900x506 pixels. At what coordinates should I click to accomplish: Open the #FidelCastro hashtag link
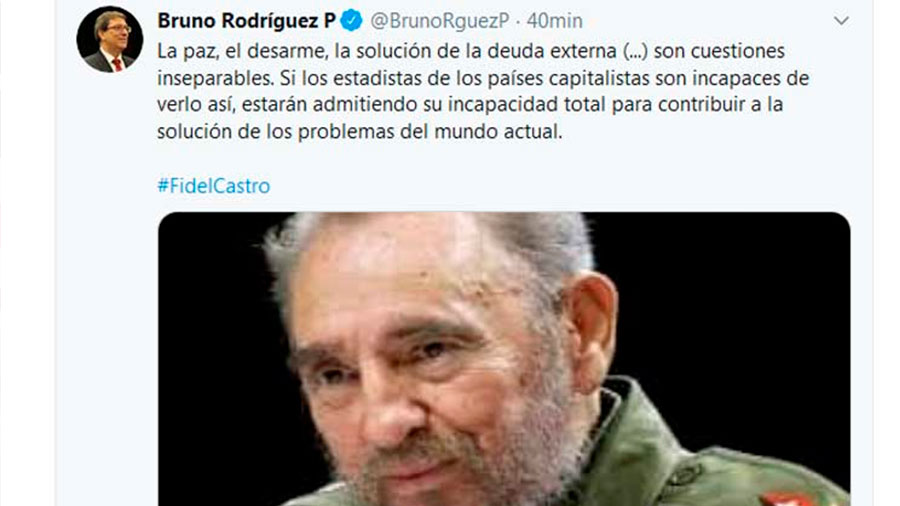214,186
